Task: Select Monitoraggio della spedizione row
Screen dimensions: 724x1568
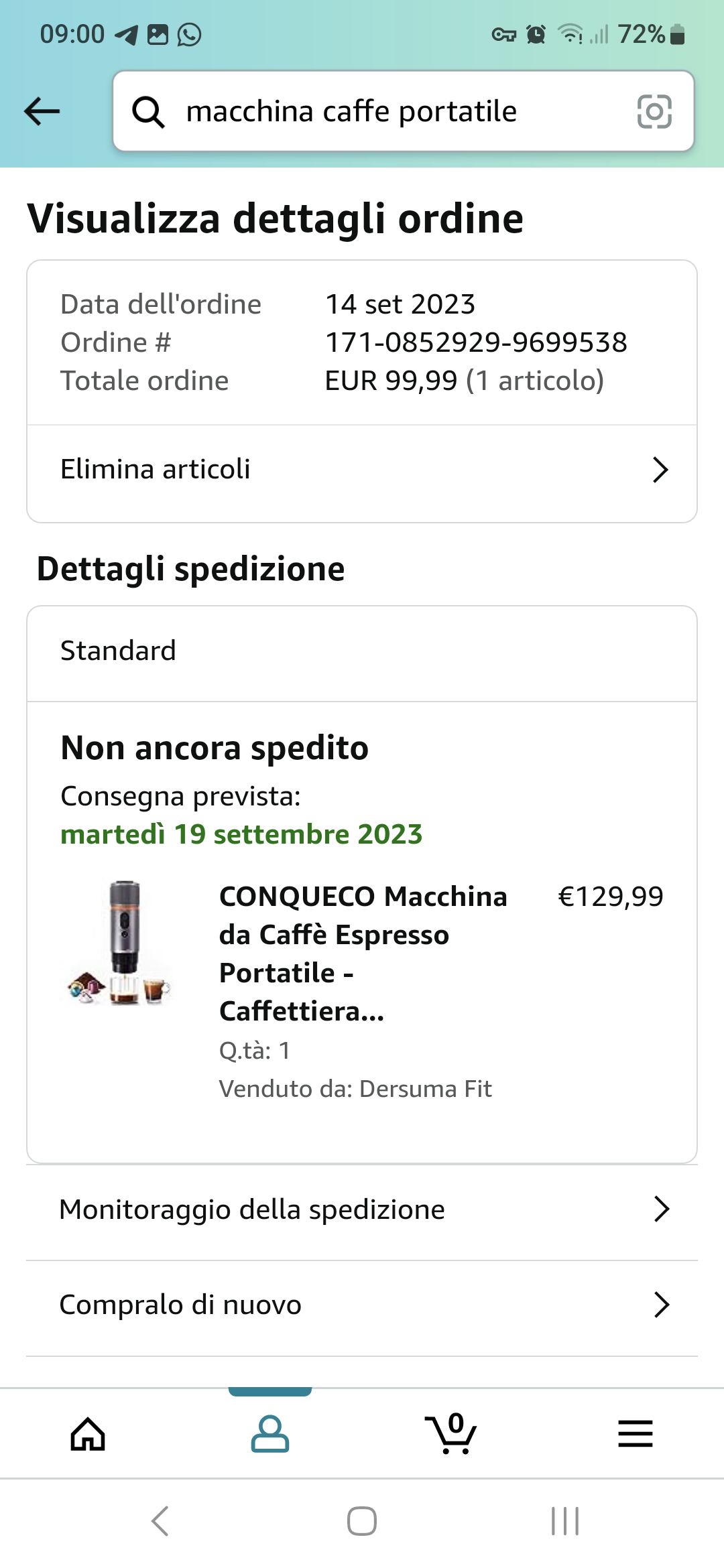Action: tap(252, 1210)
